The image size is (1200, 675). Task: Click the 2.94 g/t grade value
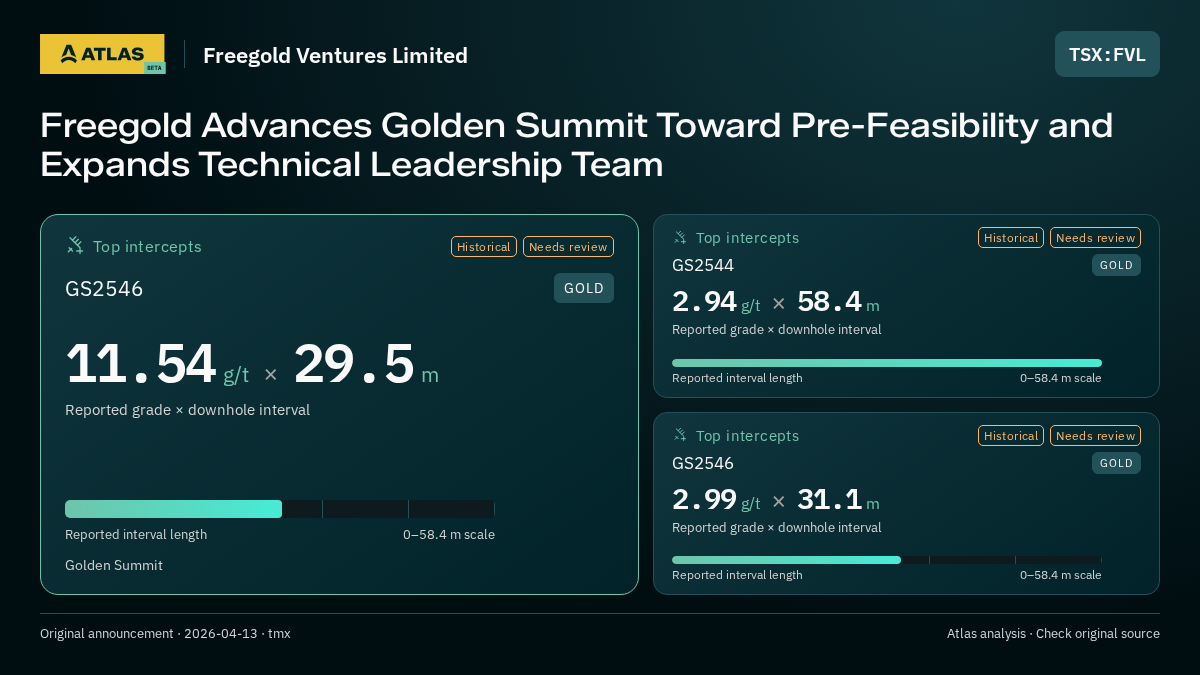716,302
